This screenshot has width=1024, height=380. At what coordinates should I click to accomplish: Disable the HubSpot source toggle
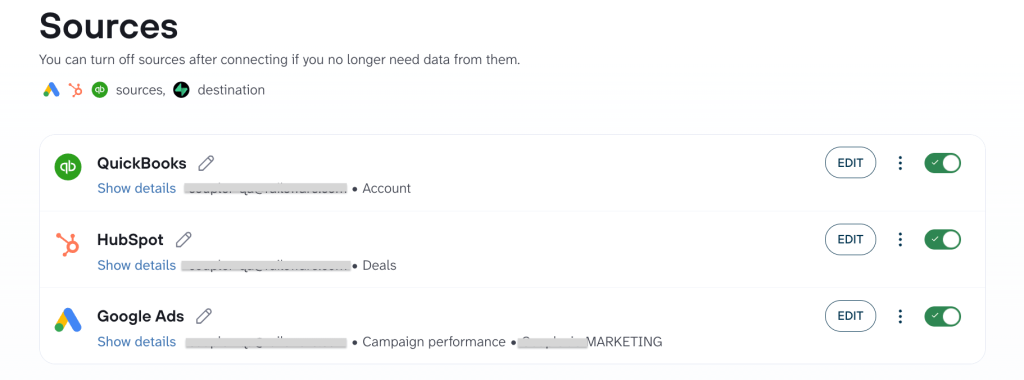[x=942, y=240]
